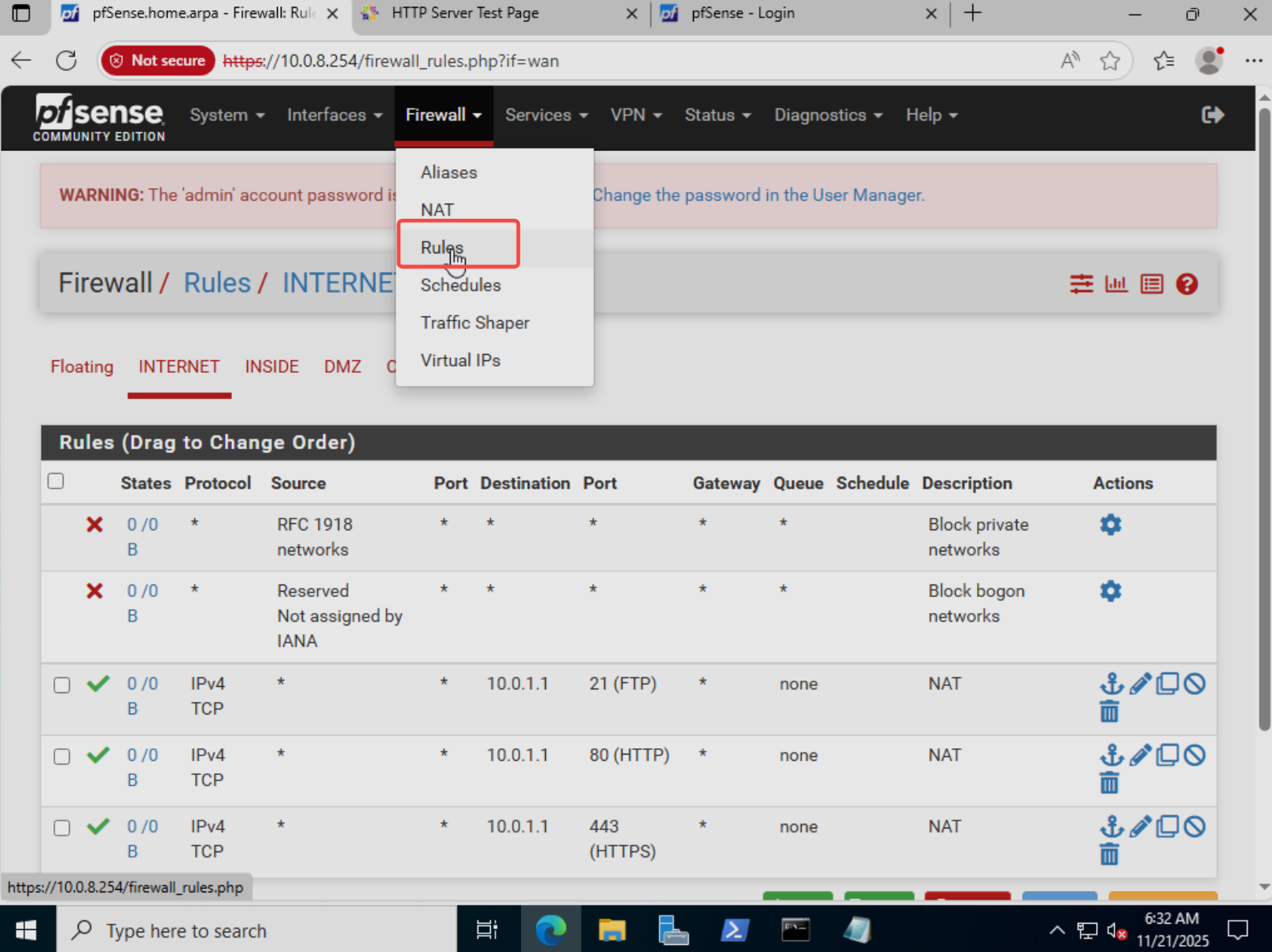Check the 443 (HTTPS) rule checkbox
1272x952 pixels.
pos(62,828)
